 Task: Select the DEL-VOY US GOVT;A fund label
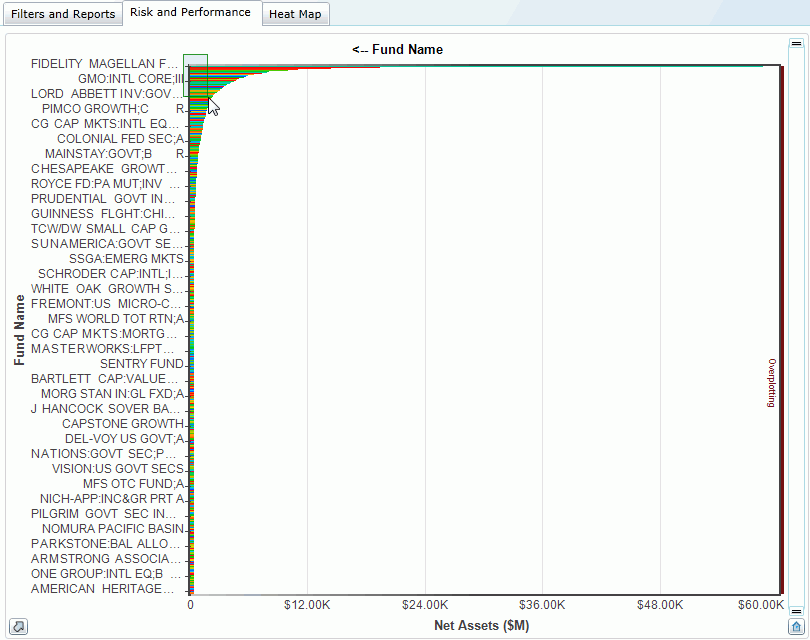click(x=124, y=438)
